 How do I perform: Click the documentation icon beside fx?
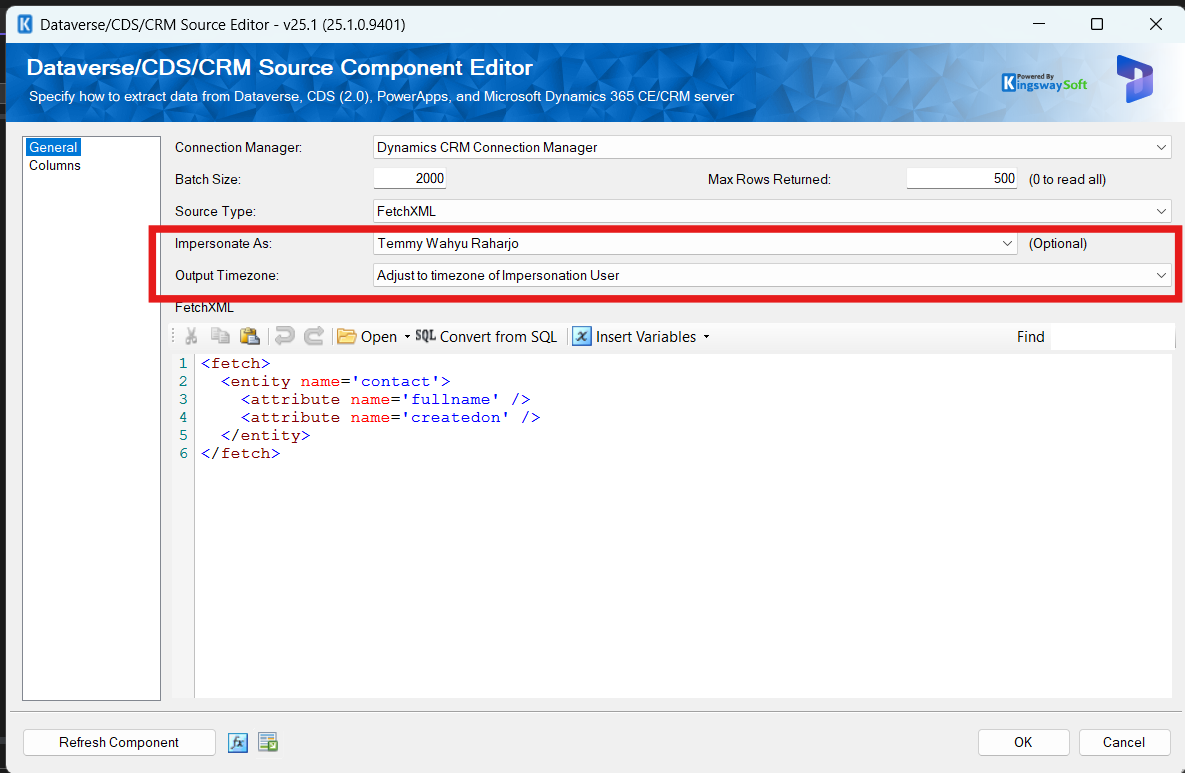tap(268, 743)
